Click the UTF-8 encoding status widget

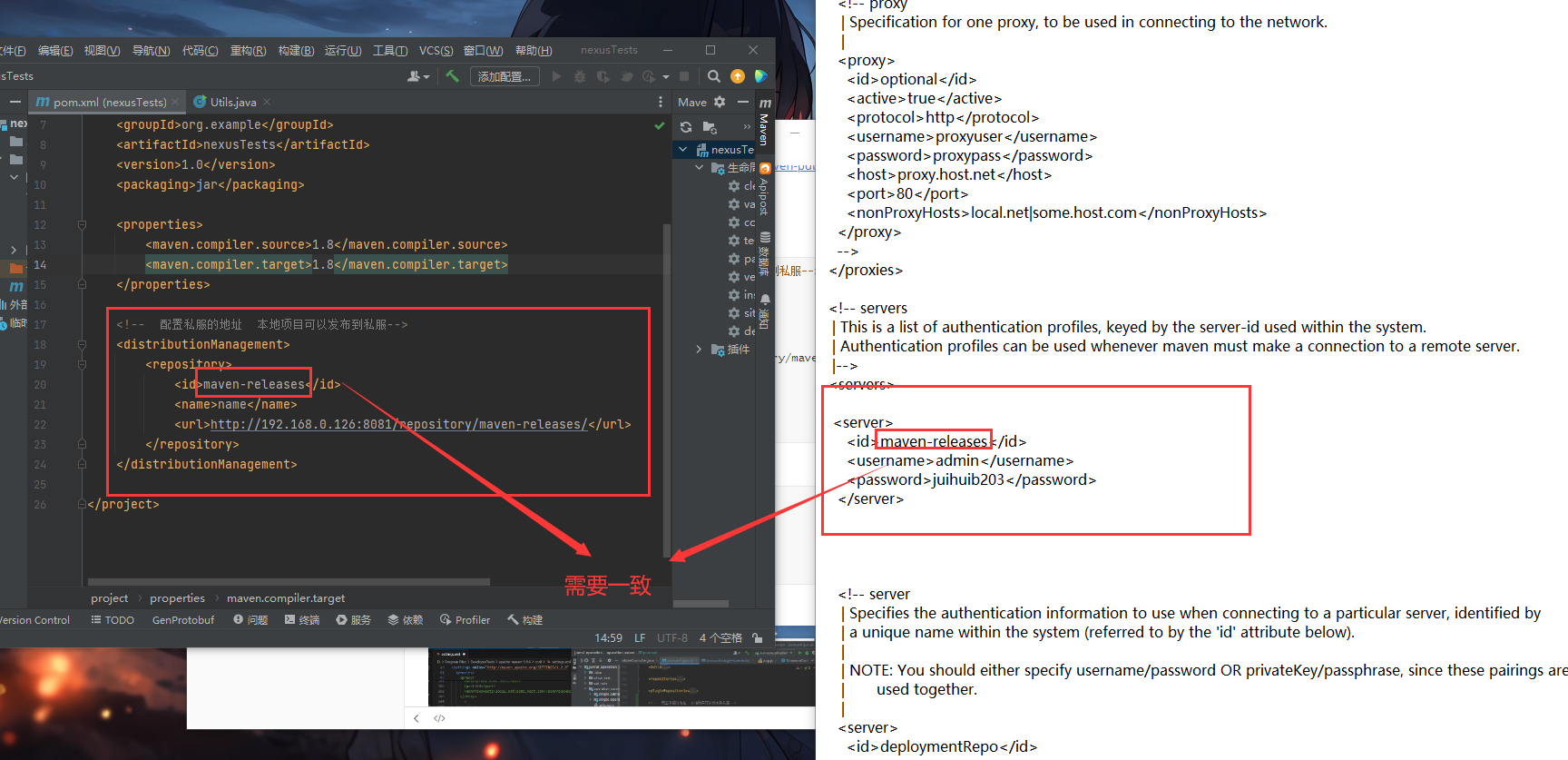pos(672,638)
